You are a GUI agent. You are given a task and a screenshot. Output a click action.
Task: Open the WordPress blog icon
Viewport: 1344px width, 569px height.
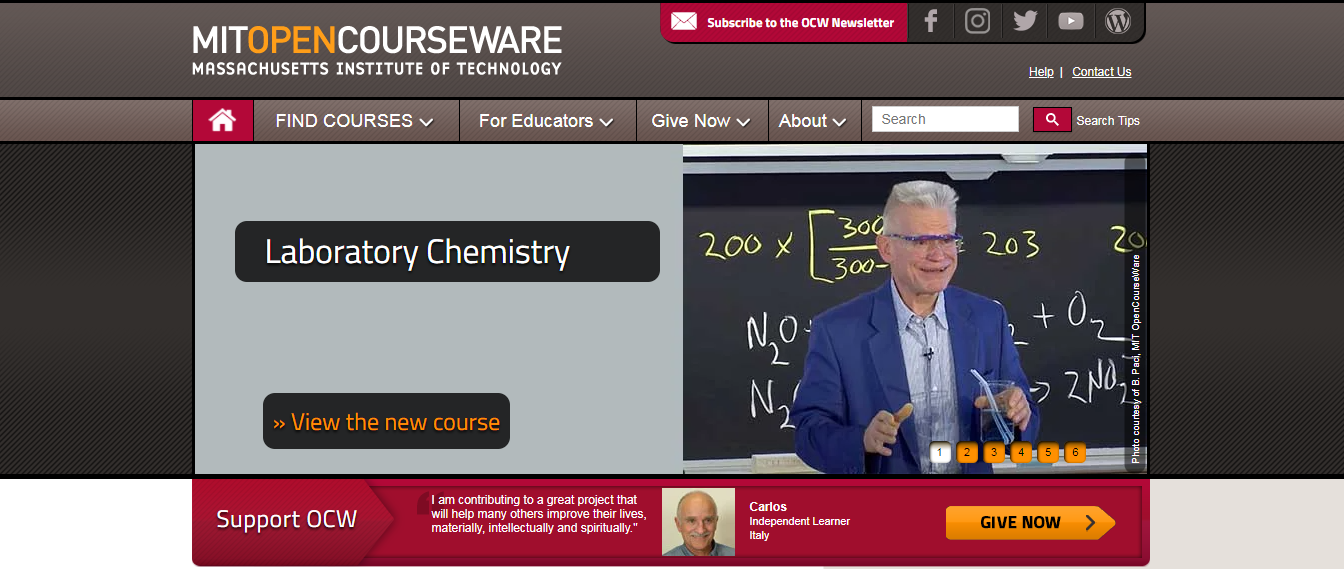click(1117, 21)
